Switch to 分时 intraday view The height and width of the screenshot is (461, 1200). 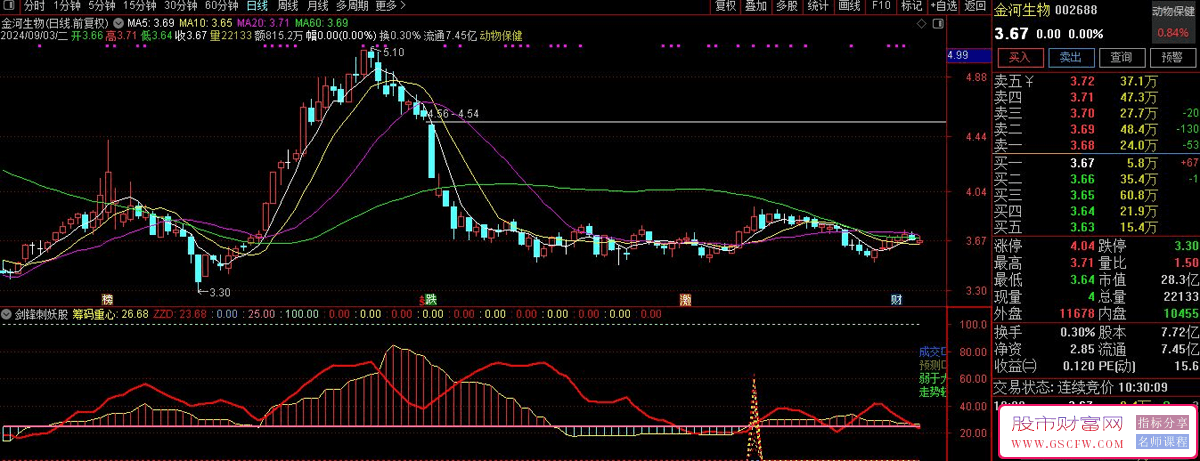pos(34,6)
